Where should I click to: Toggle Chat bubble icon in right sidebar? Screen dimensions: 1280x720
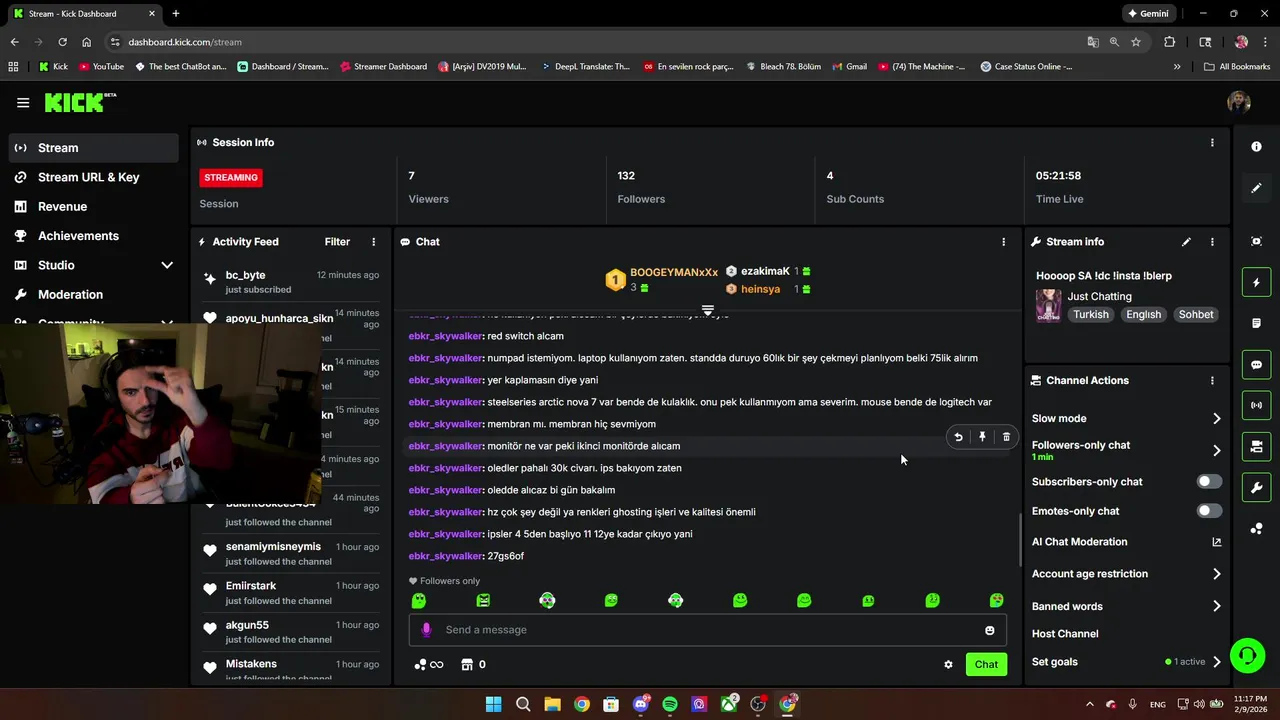tap(1257, 364)
